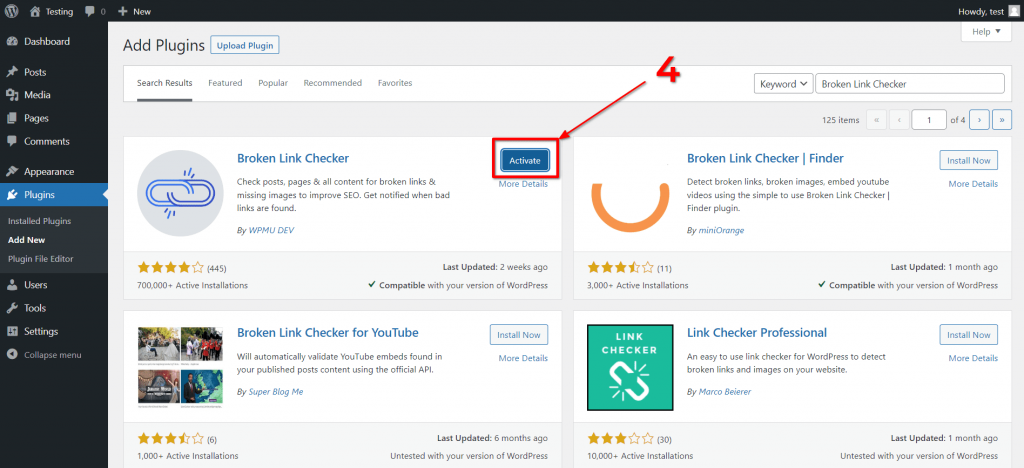The height and width of the screenshot is (468, 1024).
Task: Click the current page number field
Action: pos(928,120)
